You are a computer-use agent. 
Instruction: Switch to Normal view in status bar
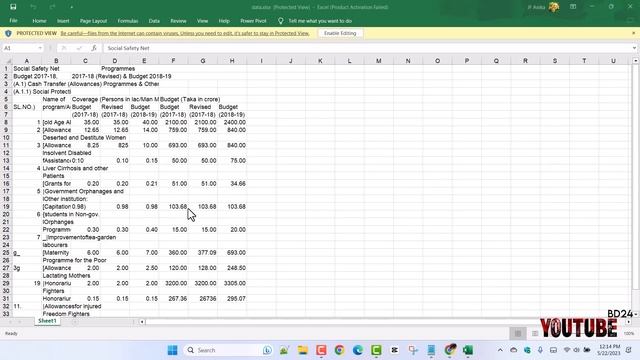(x=518, y=333)
